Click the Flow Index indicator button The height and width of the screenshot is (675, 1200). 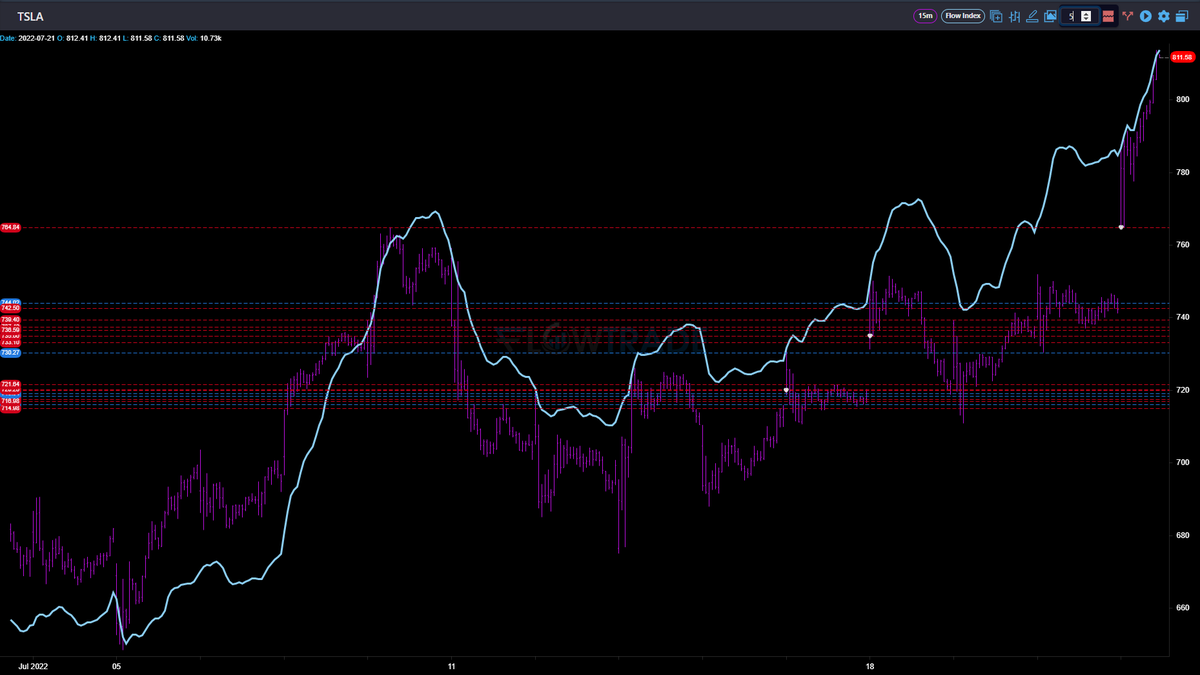963,16
